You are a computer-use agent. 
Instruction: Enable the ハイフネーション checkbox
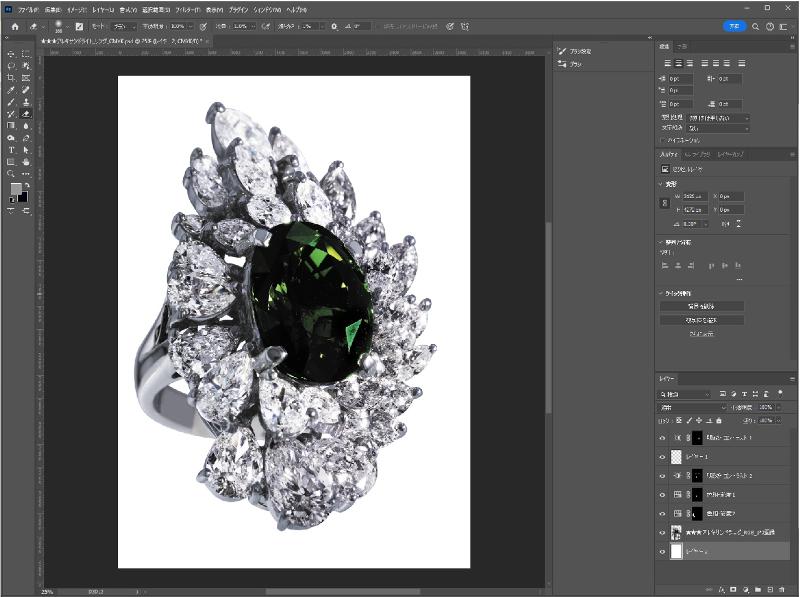pos(664,140)
